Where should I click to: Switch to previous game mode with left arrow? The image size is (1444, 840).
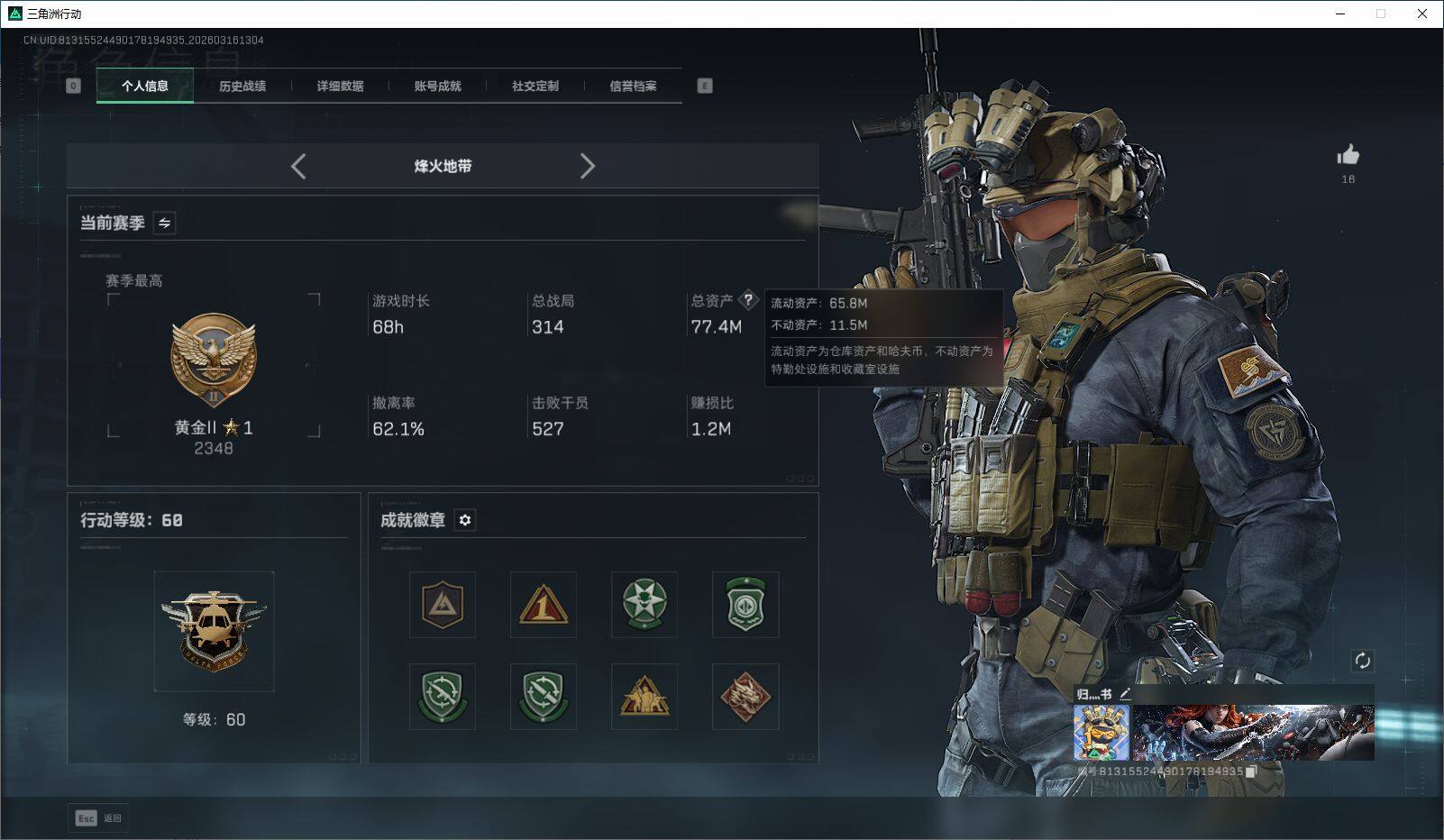tap(298, 166)
